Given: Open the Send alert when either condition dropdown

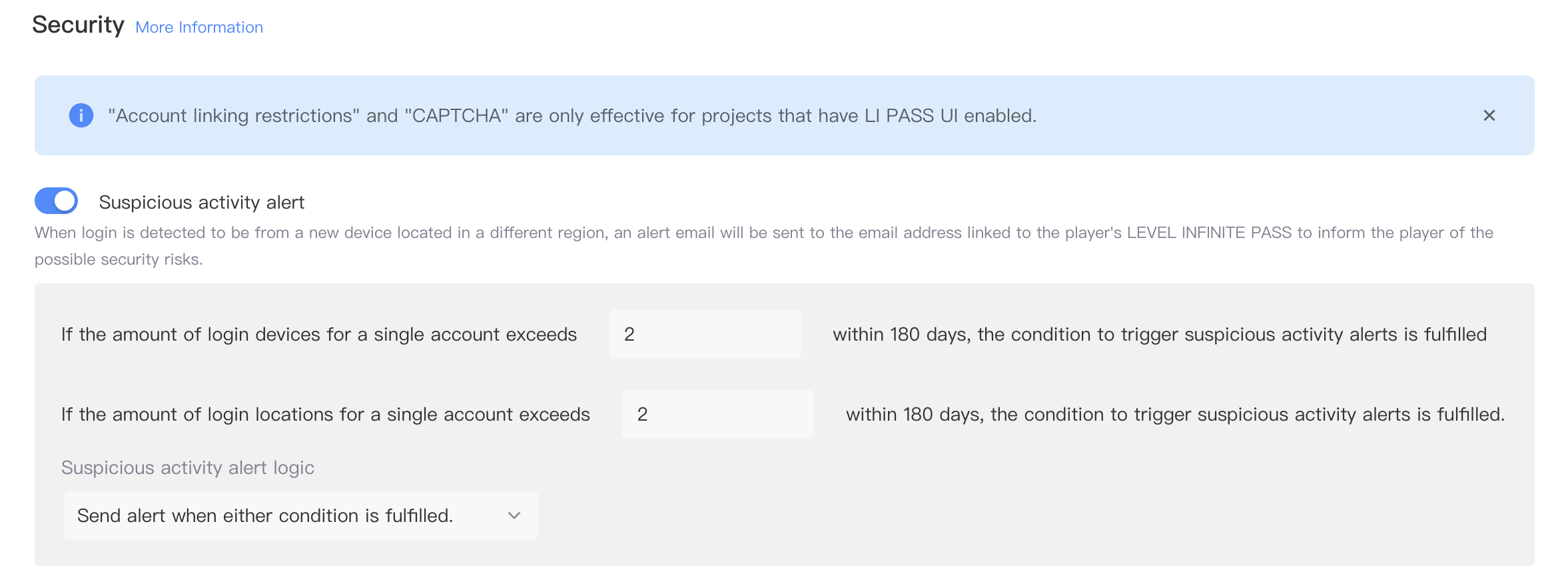Looking at the screenshot, I should (x=300, y=515).
